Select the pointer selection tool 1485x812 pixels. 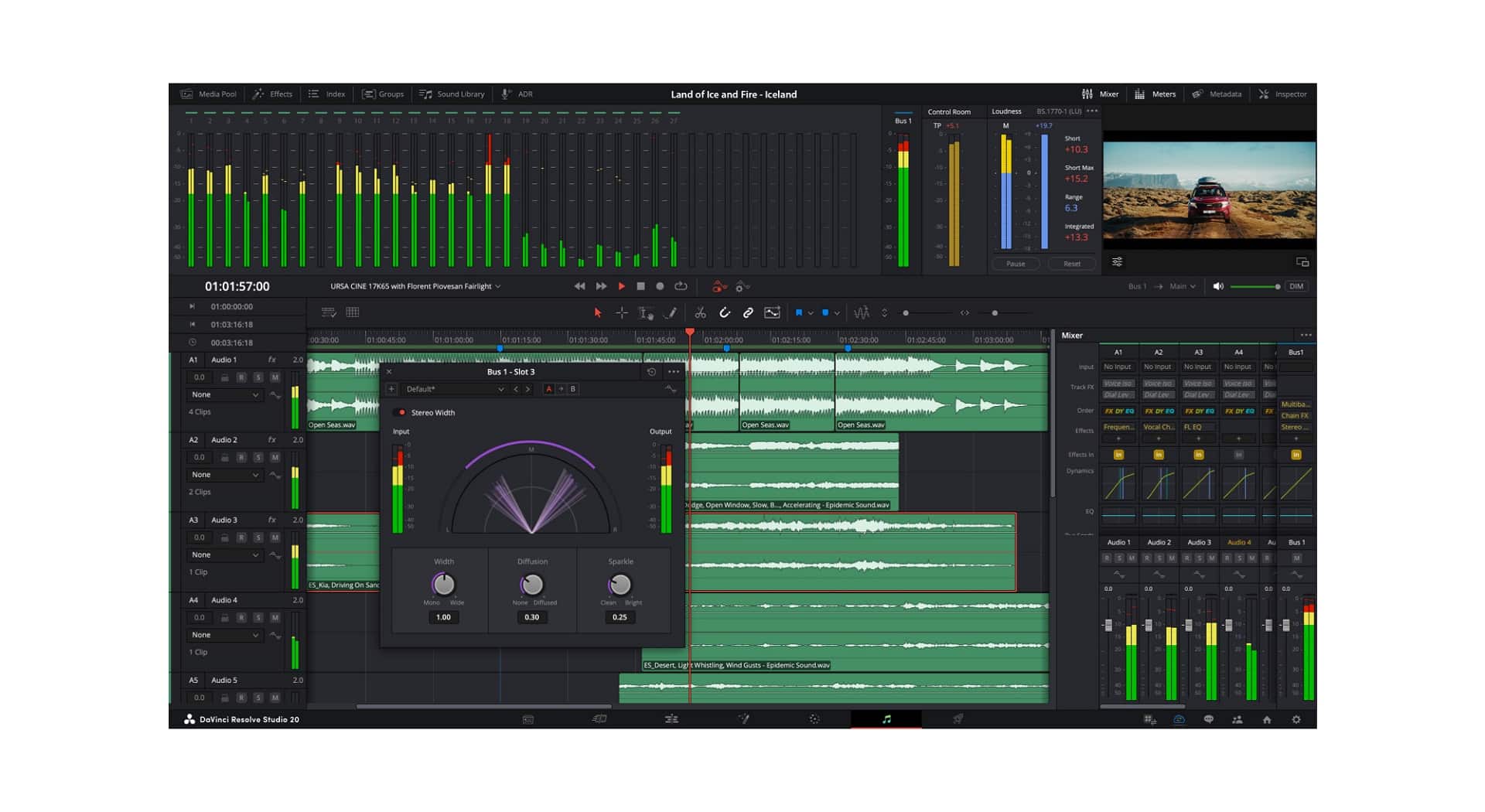[x=597, y=312]
